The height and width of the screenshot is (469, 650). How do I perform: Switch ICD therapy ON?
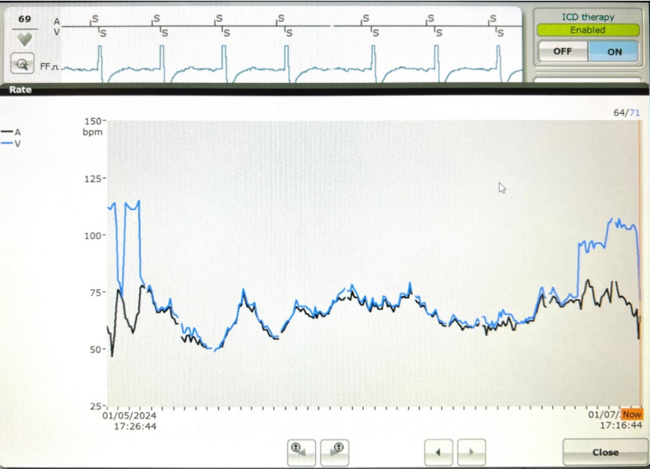coord(613,51)
